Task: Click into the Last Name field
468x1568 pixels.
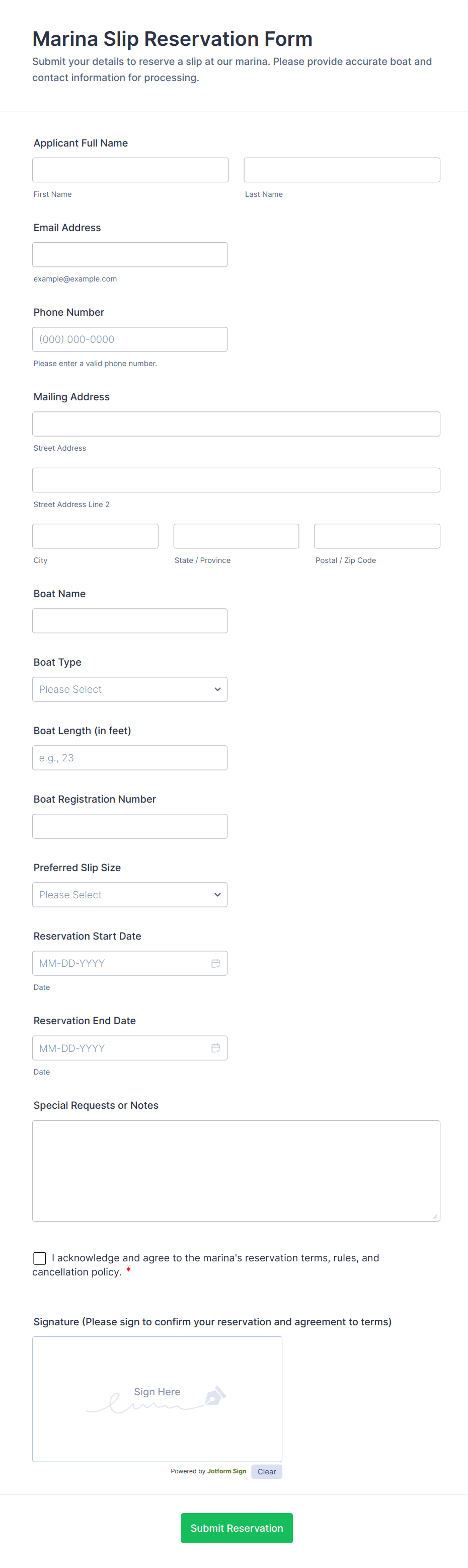Action: [x=341, y=170]
